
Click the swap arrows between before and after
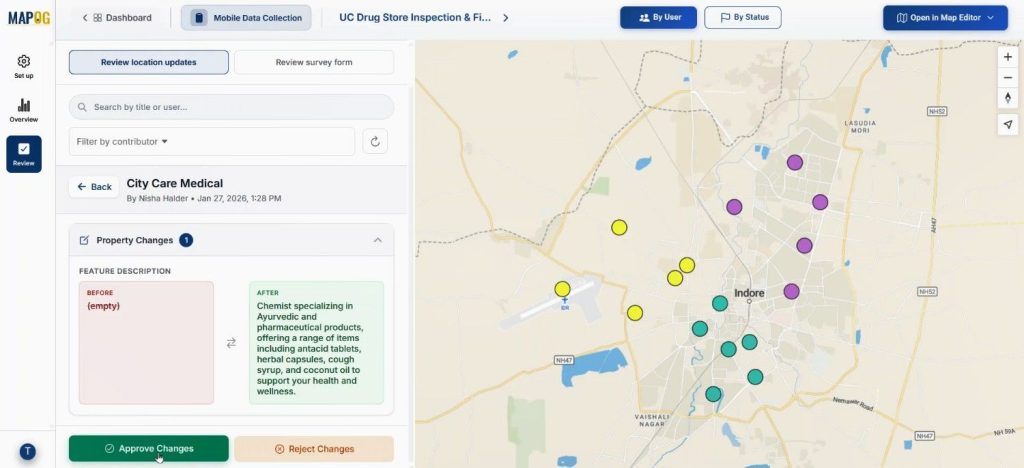(231, 343)
